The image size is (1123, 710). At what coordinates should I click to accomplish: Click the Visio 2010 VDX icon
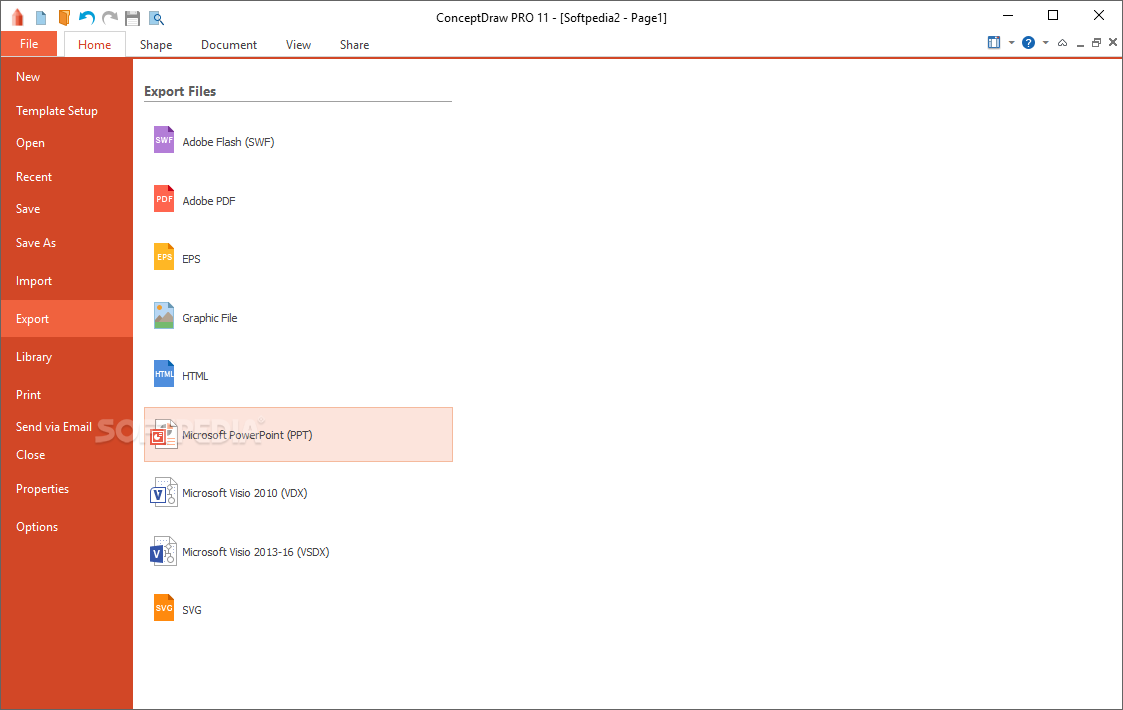163,492
